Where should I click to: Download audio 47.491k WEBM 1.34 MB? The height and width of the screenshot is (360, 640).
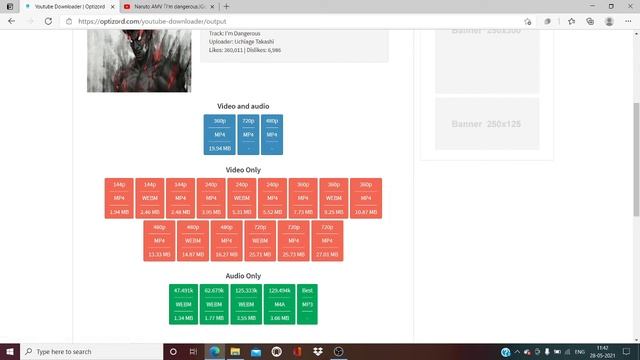[x=183, y=304]
